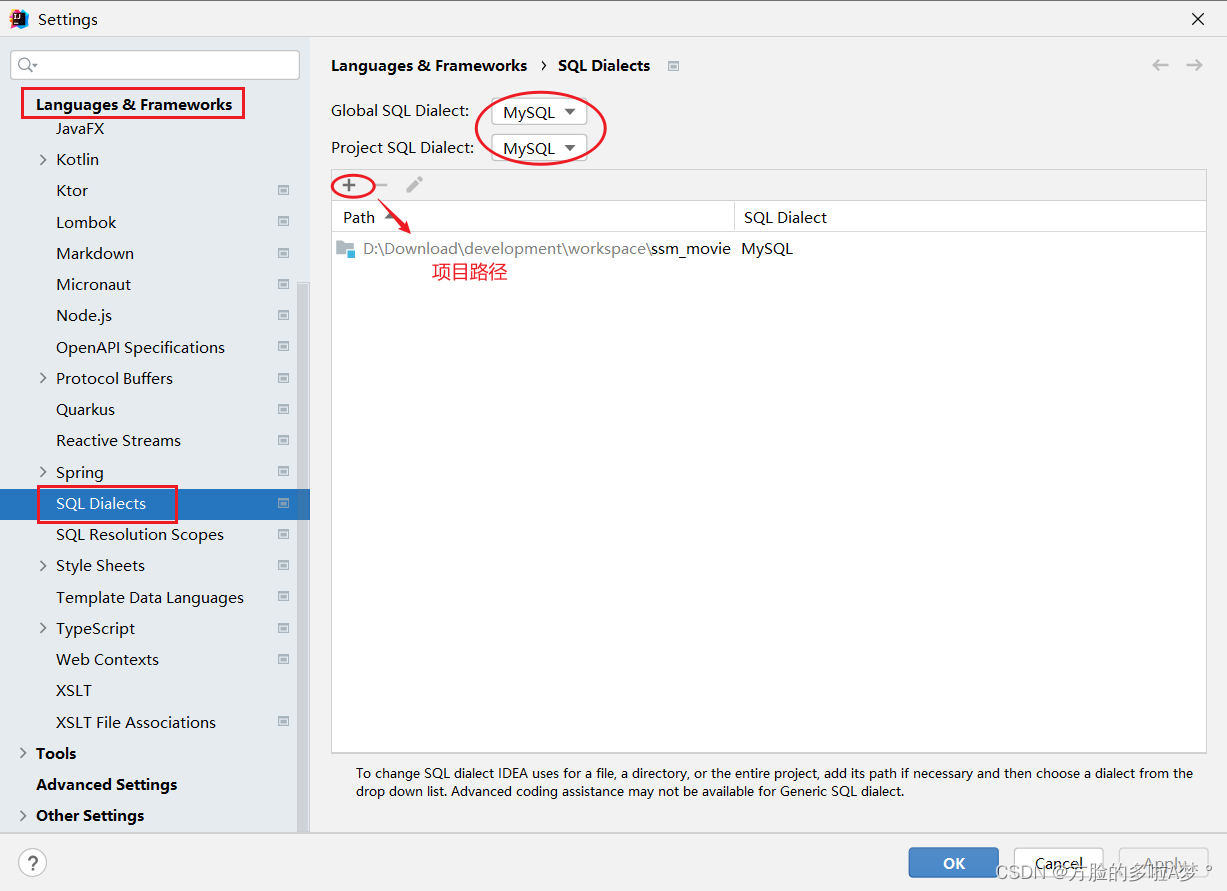Screen dimensions: 1227x891
Task: Expand the Other Settings group
Action: coord(23,815)
